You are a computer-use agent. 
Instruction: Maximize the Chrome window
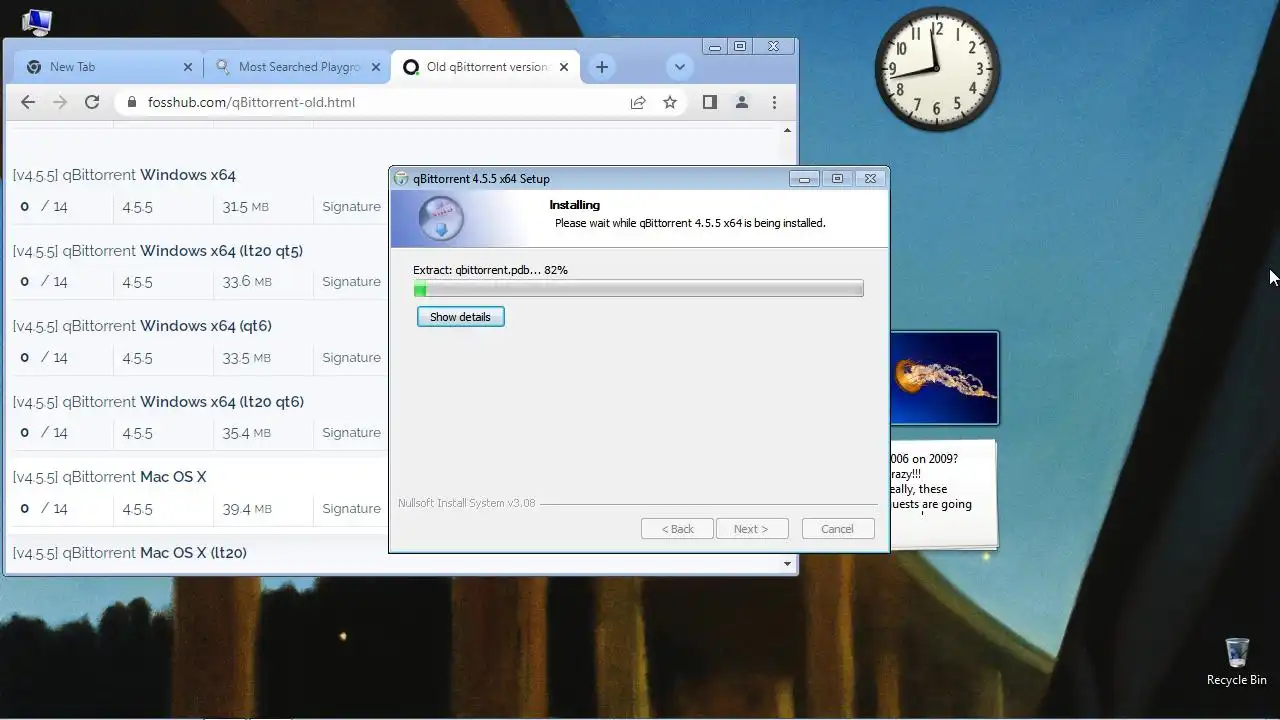(740, 46)
